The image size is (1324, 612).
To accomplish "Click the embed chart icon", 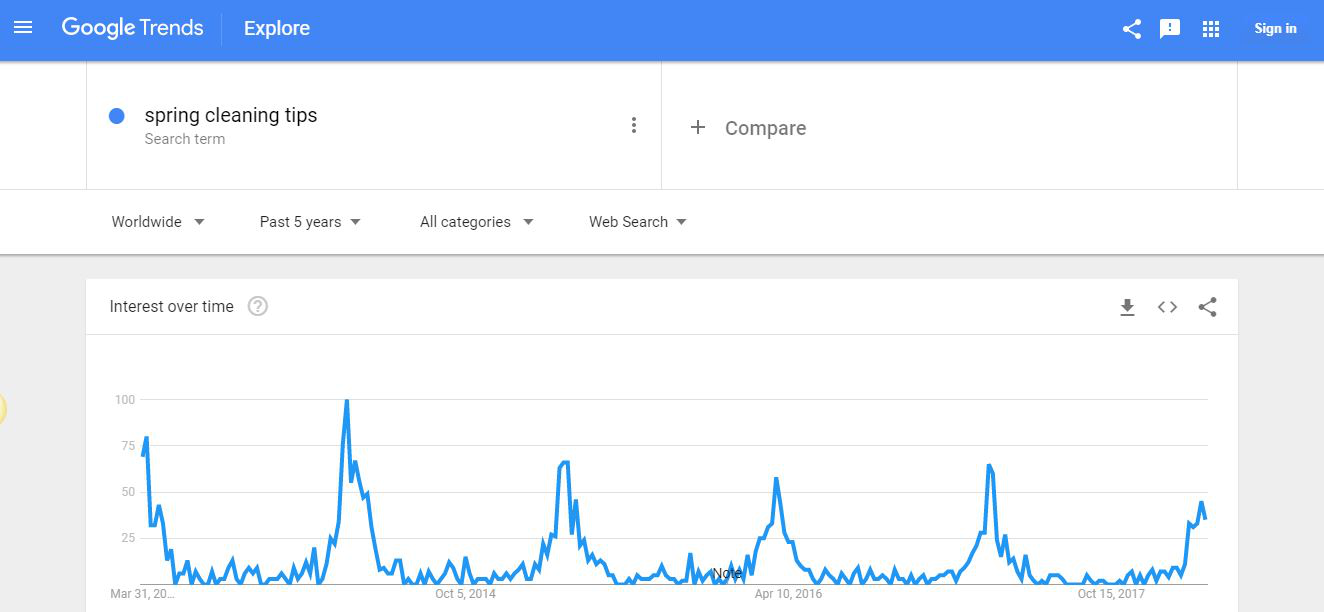I will coord(1166,307).
